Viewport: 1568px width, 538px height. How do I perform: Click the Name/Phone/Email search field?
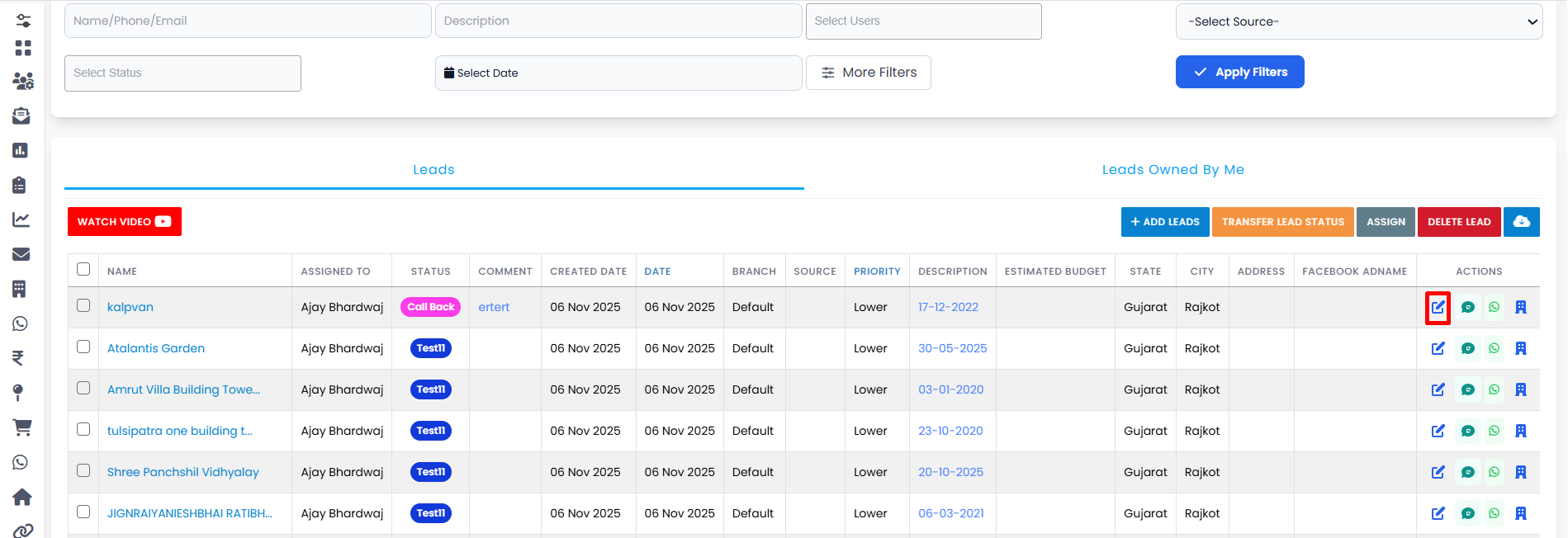pyautogui.click(x=248, y=21)
